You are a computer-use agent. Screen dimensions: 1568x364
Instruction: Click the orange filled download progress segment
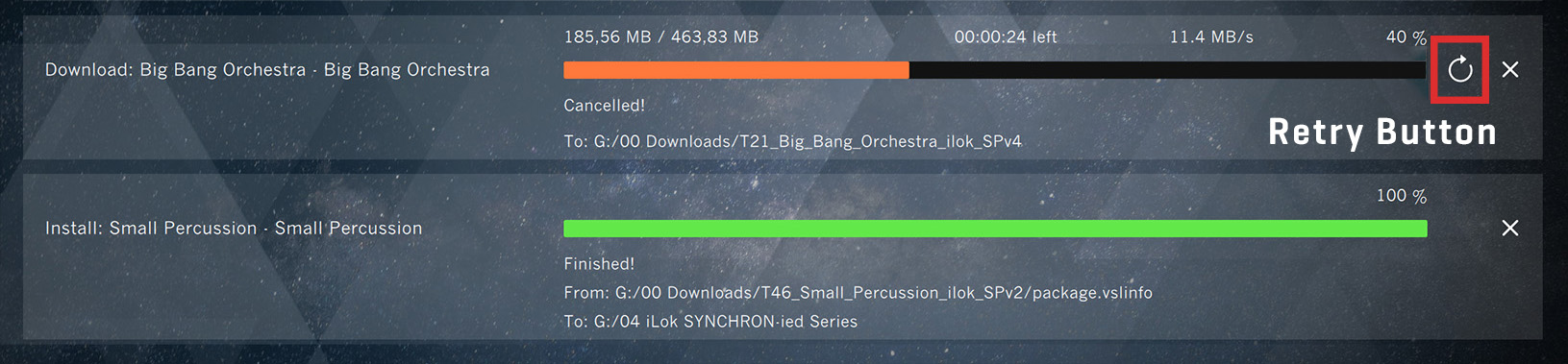[736, 70]
